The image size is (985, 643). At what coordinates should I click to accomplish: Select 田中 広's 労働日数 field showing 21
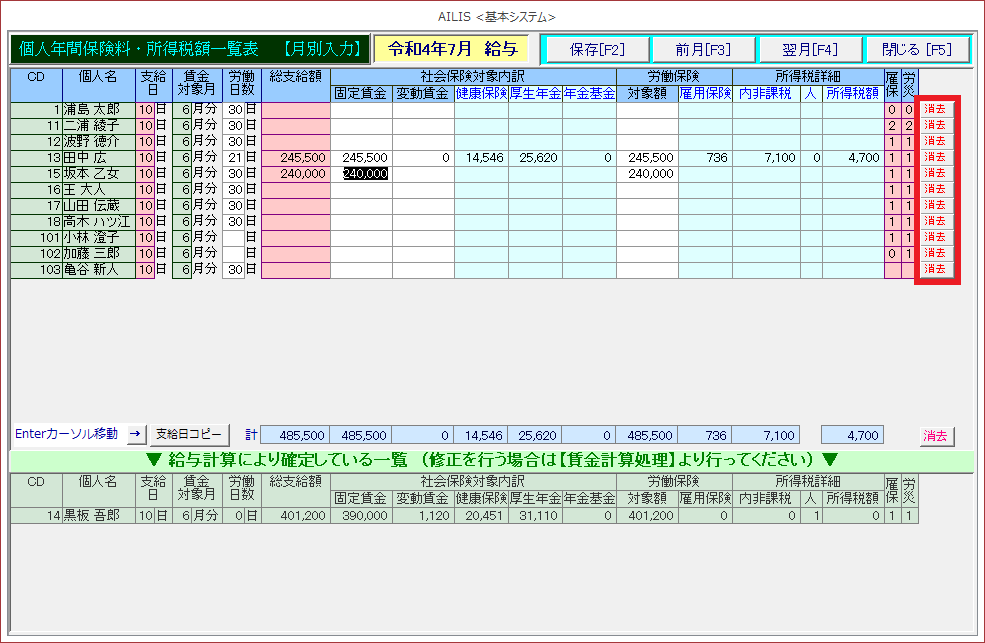coord(233,157)
